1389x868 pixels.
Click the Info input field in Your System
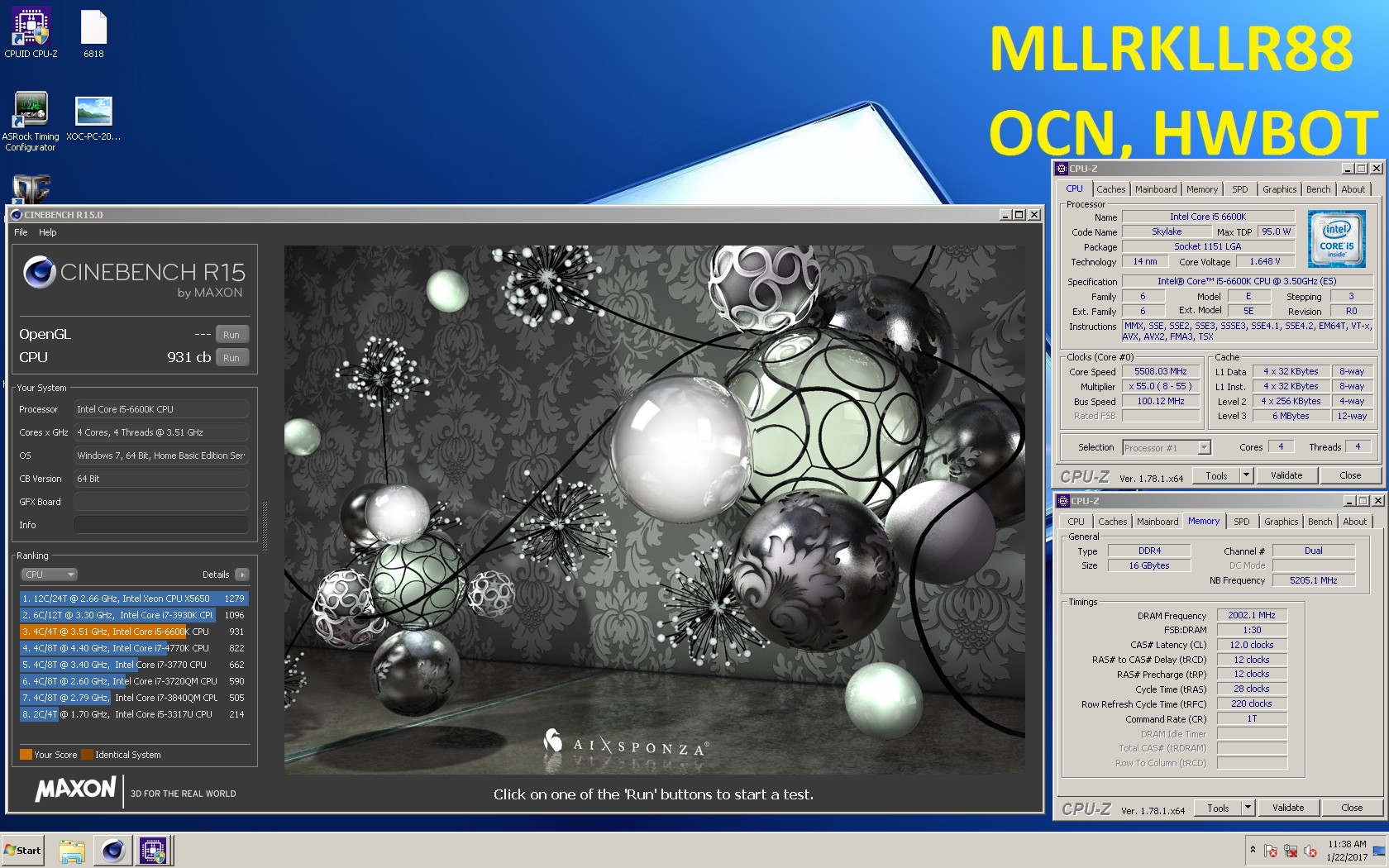[x=161, y=525]
